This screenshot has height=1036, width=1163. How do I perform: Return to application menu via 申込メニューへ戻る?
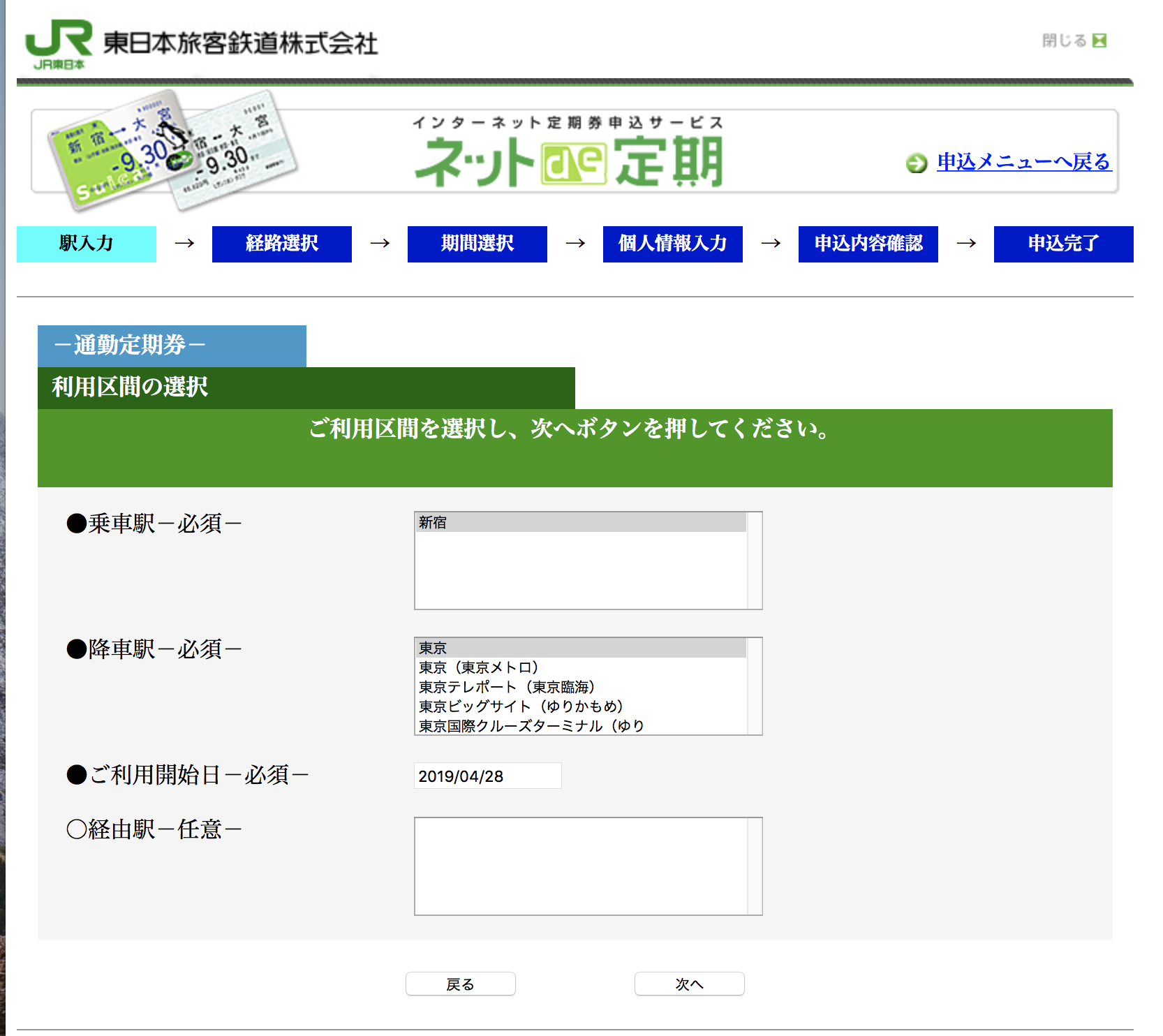[1023, 162]
